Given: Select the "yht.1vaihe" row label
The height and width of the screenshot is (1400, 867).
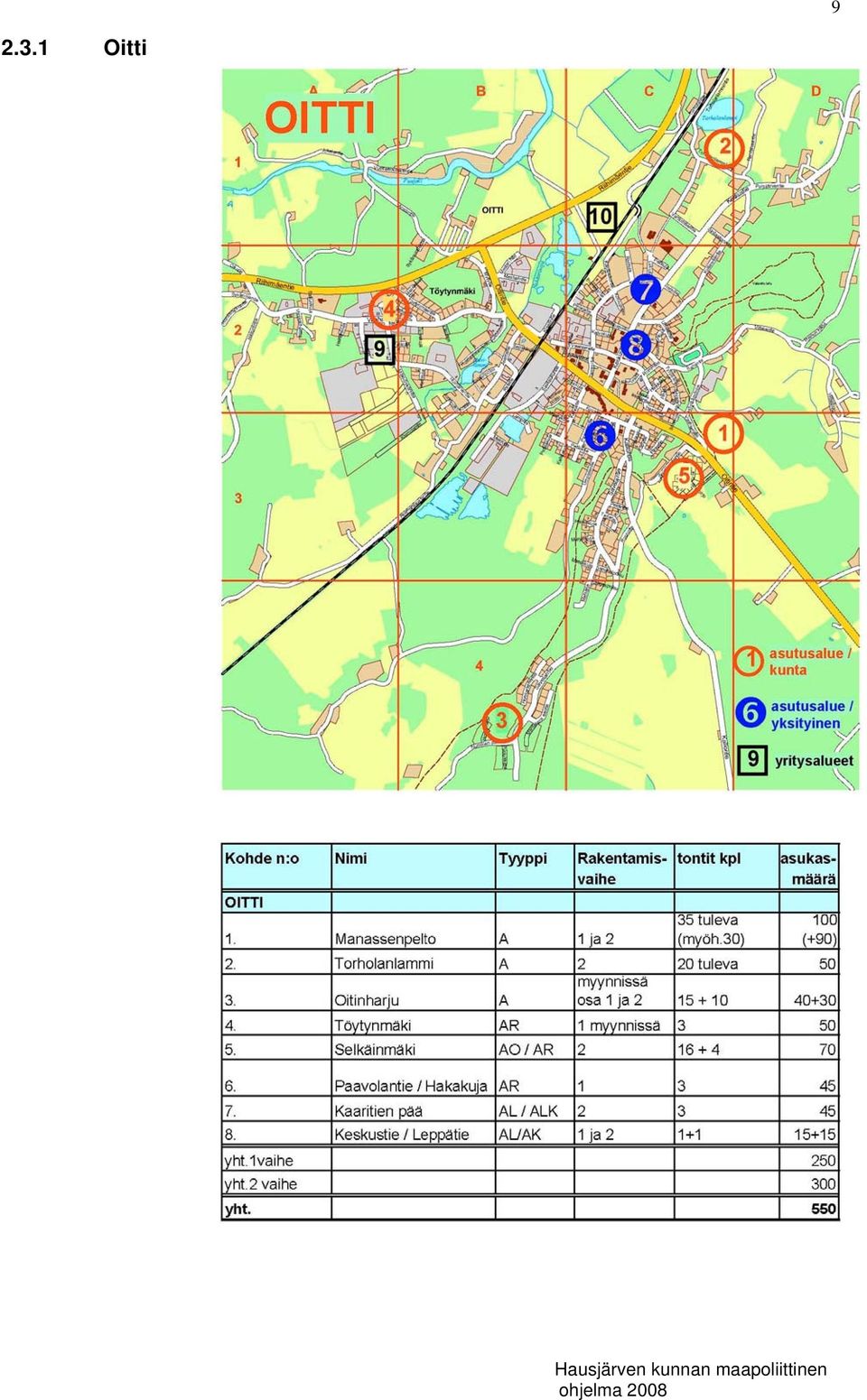Looking at the screenshot, I should (x=259, y=1161).
